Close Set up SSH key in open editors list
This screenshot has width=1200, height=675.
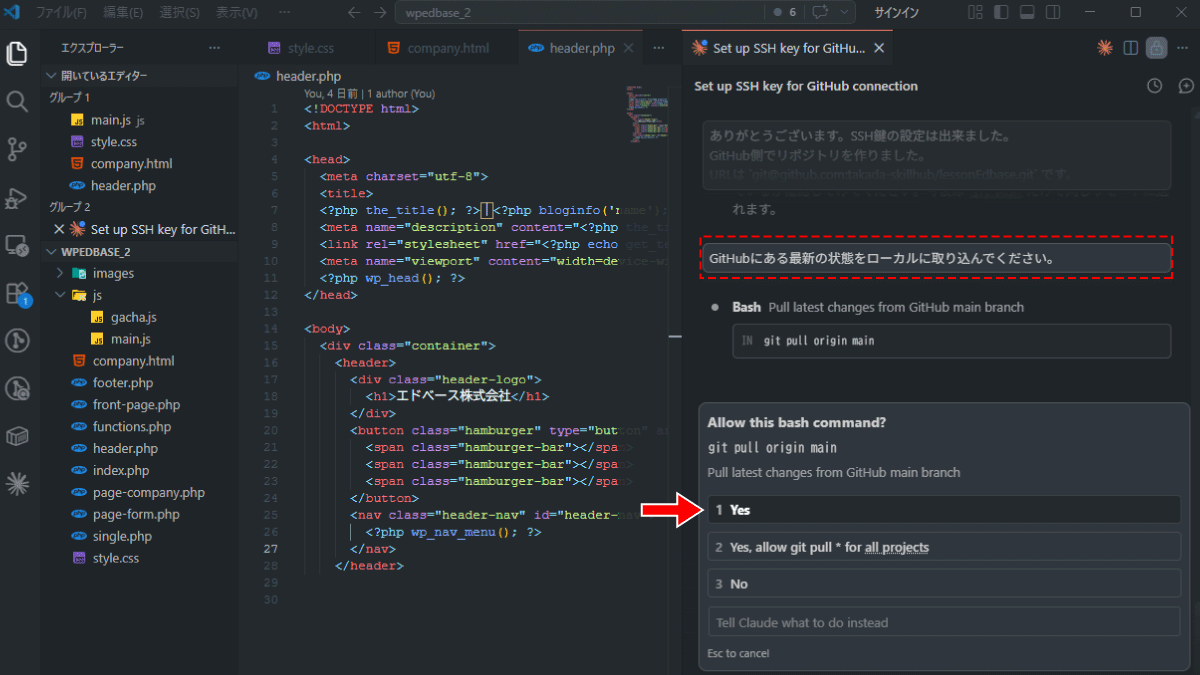click(59, 229)
